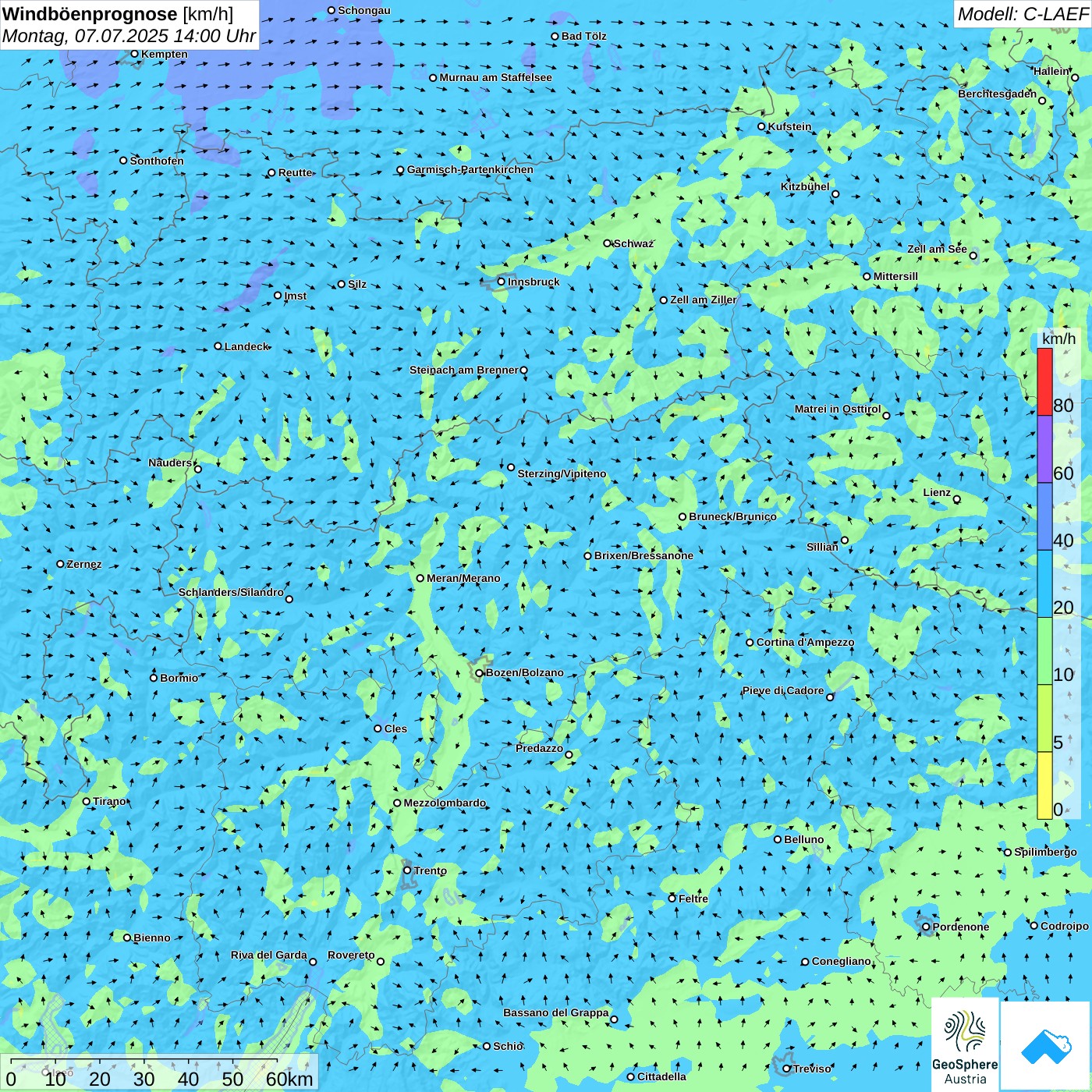This screenshot has width=1092, height=1092.
Task: Click the Sterzing/Vipiteno label
Action: [x=562, y=473]
